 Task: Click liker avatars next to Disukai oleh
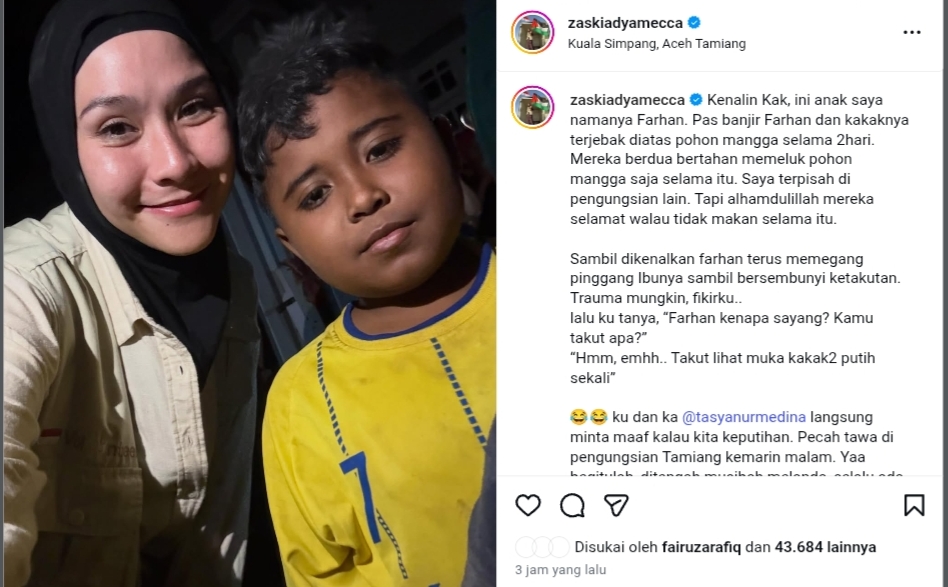[542, 547]
